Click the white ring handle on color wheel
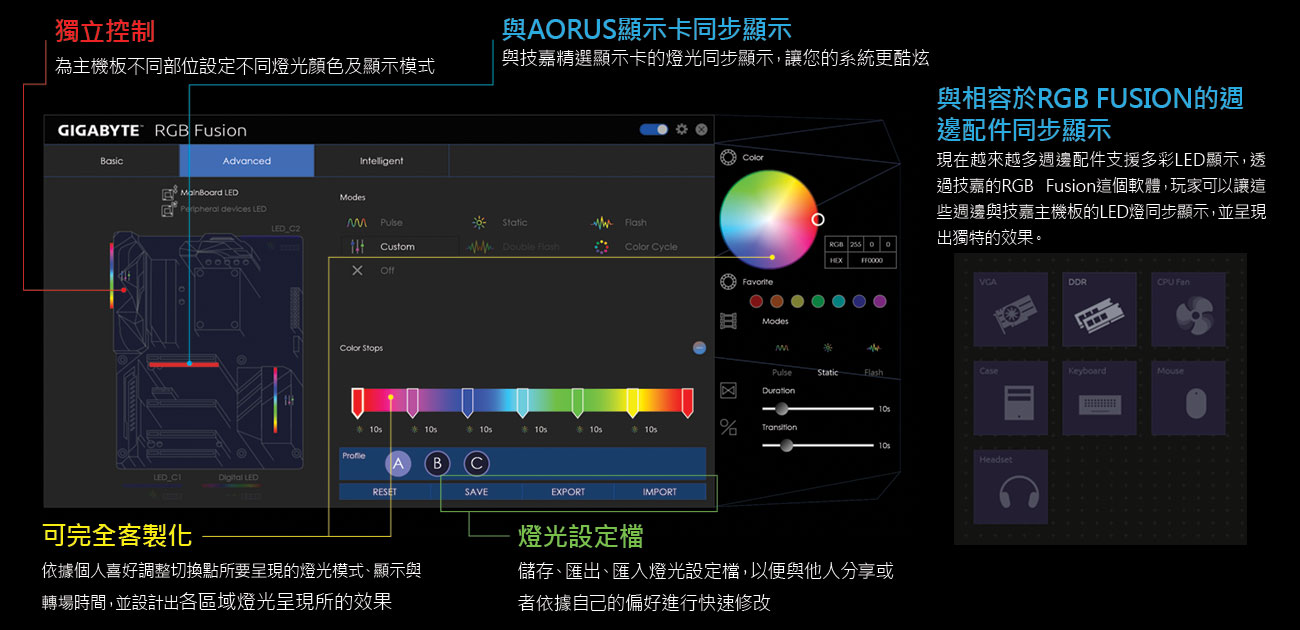Screen dimensions: 1300x630 pyautogui.click(x=818, y=219)
